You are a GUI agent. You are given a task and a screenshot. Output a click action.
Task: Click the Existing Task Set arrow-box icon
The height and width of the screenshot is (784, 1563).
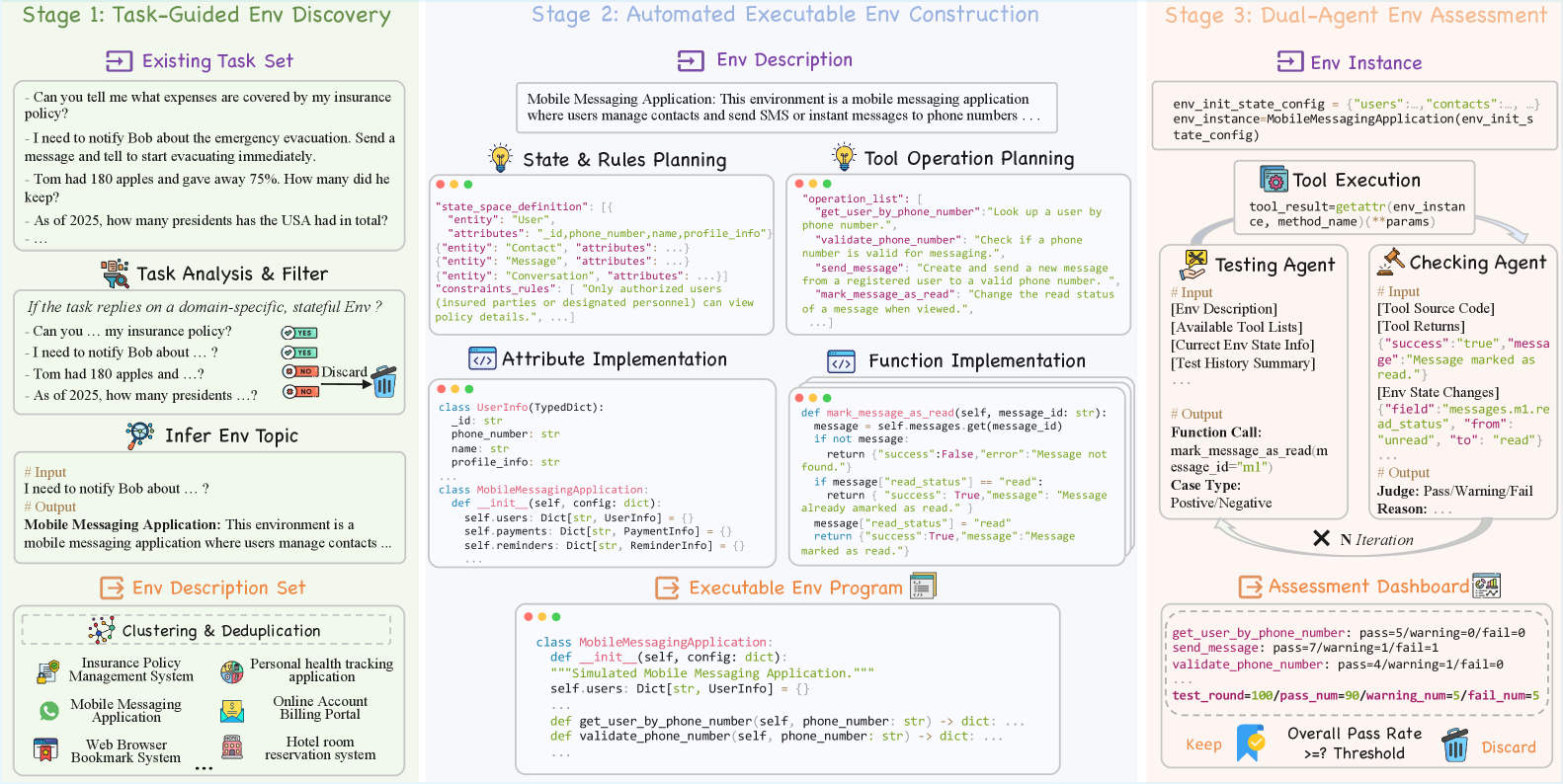(x=119, y=61)
